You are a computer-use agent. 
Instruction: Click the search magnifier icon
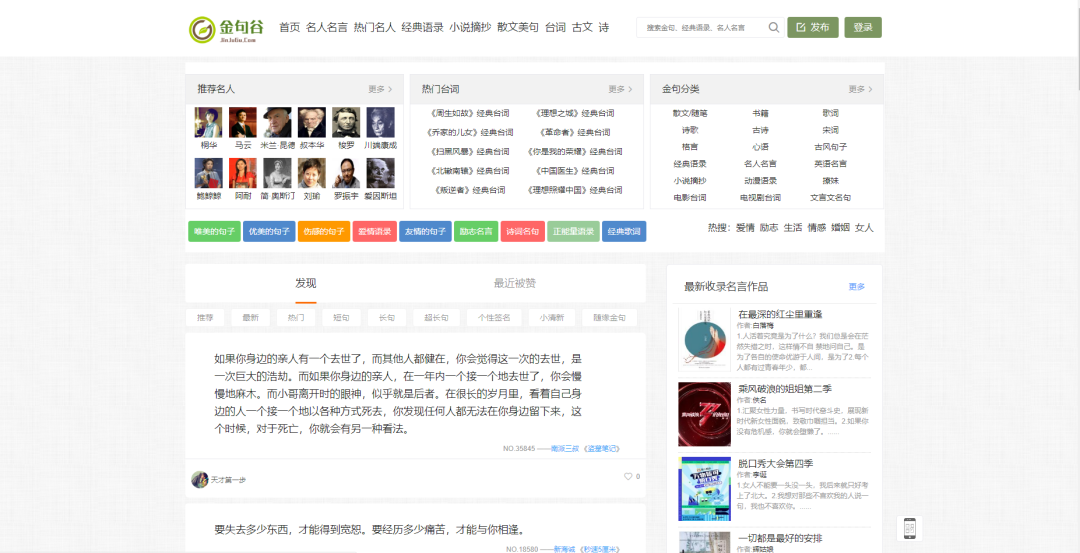point(774,28)
